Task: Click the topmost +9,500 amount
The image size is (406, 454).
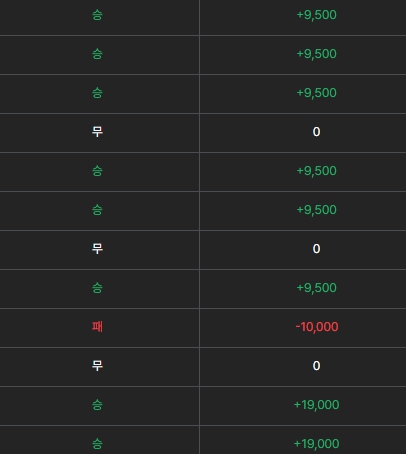Action: coord(317,15)
